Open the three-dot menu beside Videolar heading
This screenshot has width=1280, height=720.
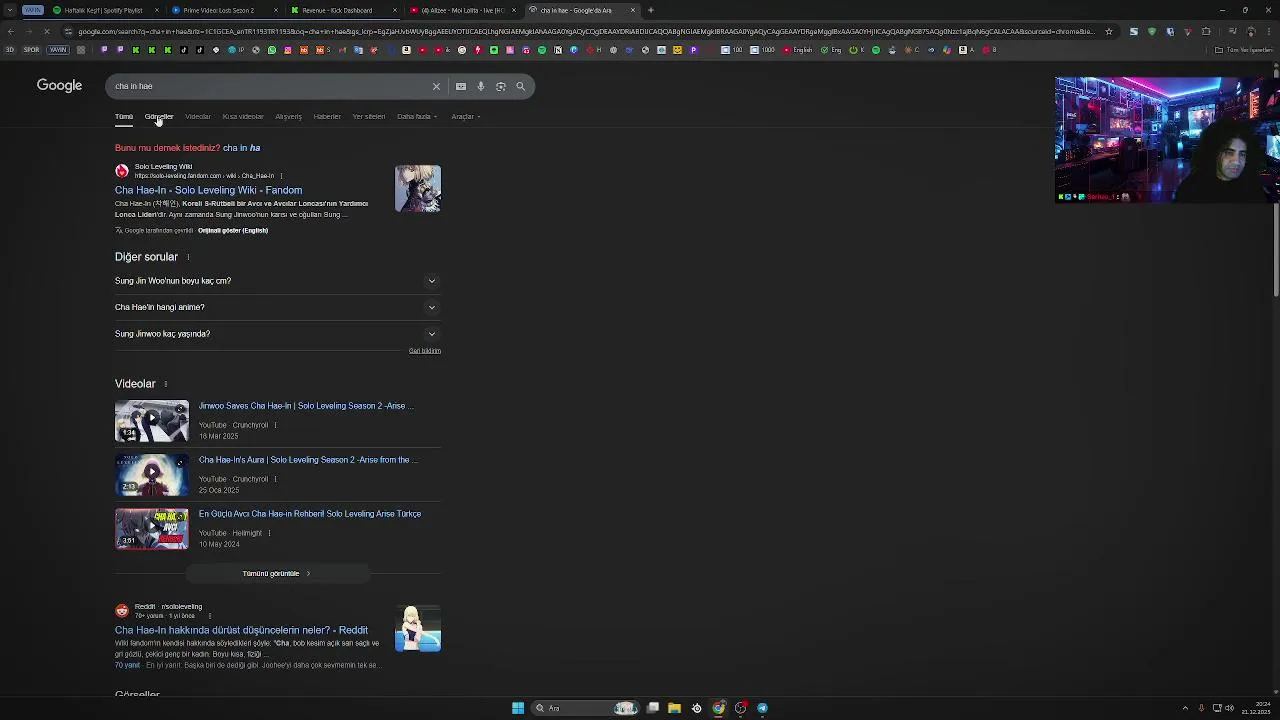165,384
